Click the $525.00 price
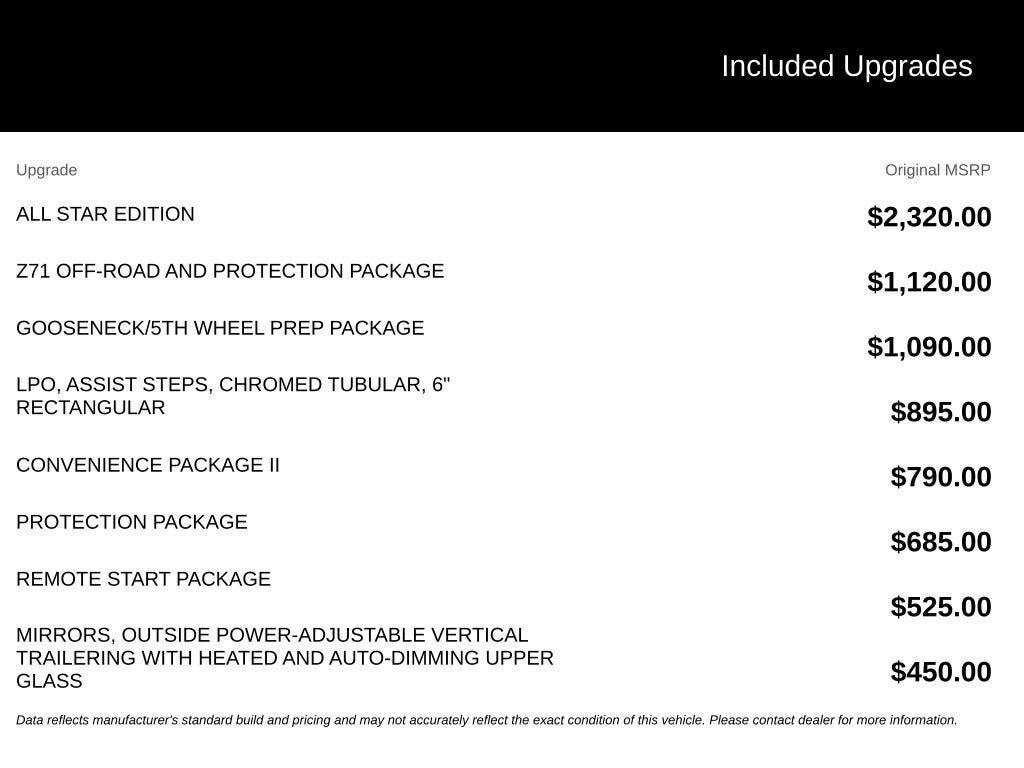Viewport: 1024px width, 768px height. tap(940, 607)
